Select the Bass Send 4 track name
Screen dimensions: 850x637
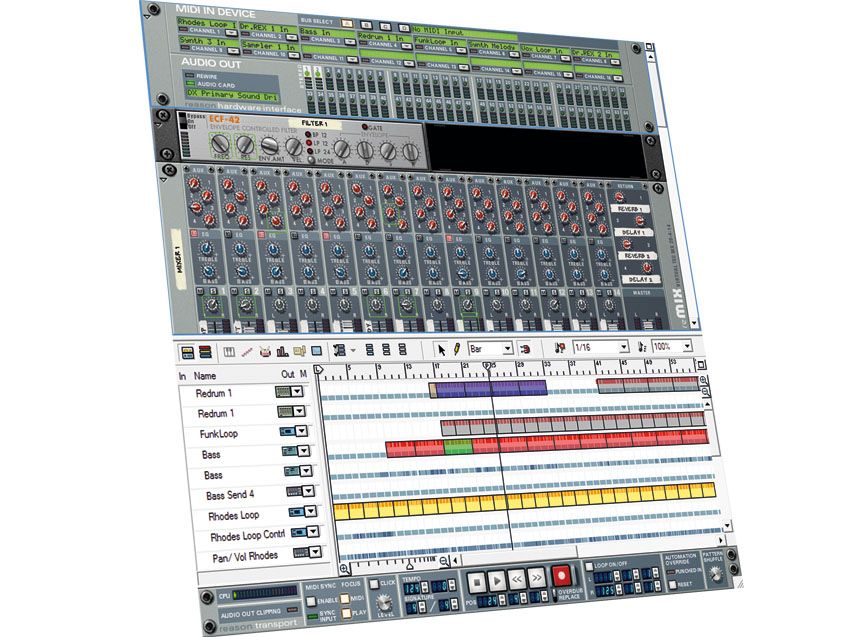pos(230,495)
